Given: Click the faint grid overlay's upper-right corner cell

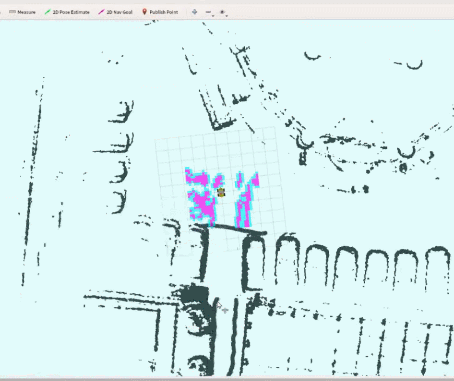Looking at the screenshot, I should pyautogui.click(x=270, y=133).
